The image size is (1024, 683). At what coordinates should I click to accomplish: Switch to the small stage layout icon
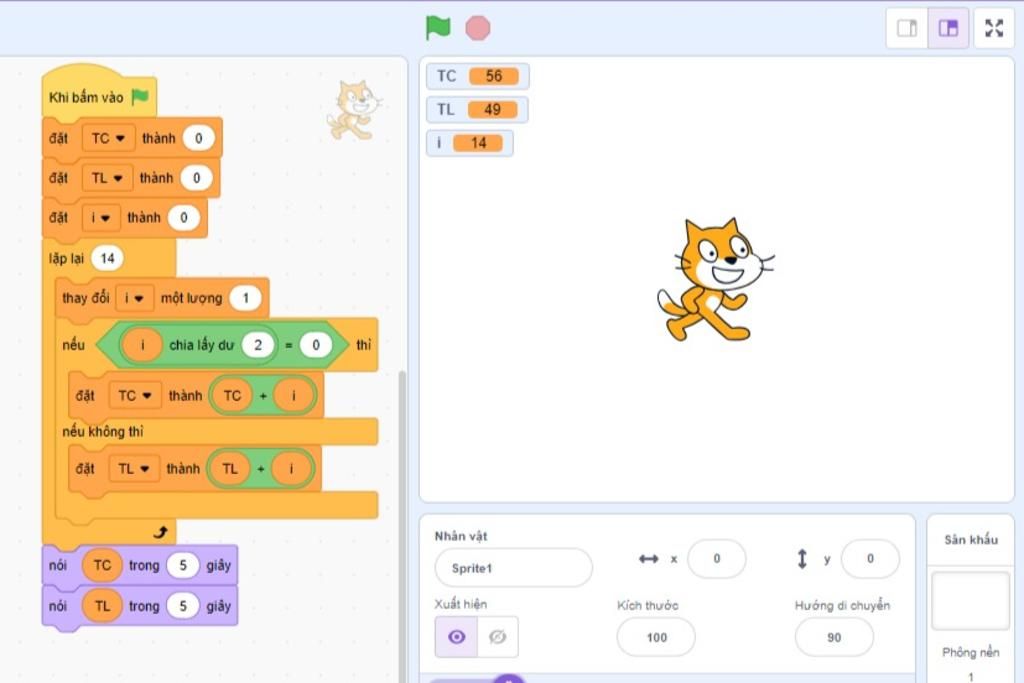point(907,28)
